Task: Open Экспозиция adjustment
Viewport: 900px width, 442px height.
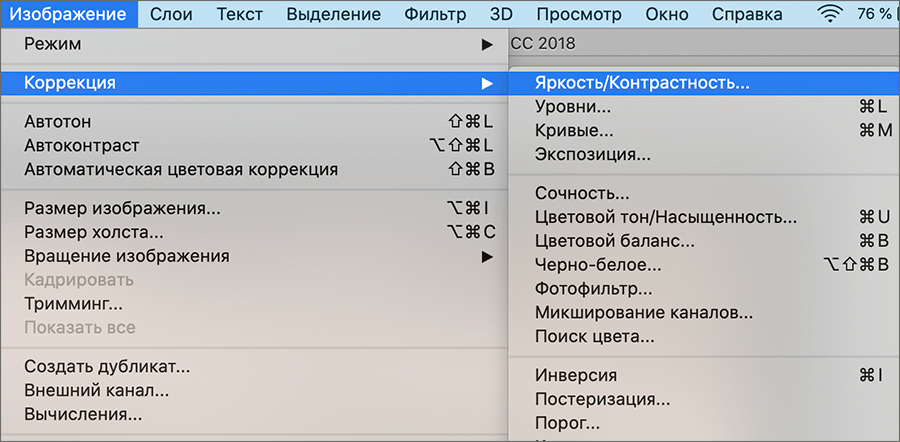Action: tap(704, 155)
